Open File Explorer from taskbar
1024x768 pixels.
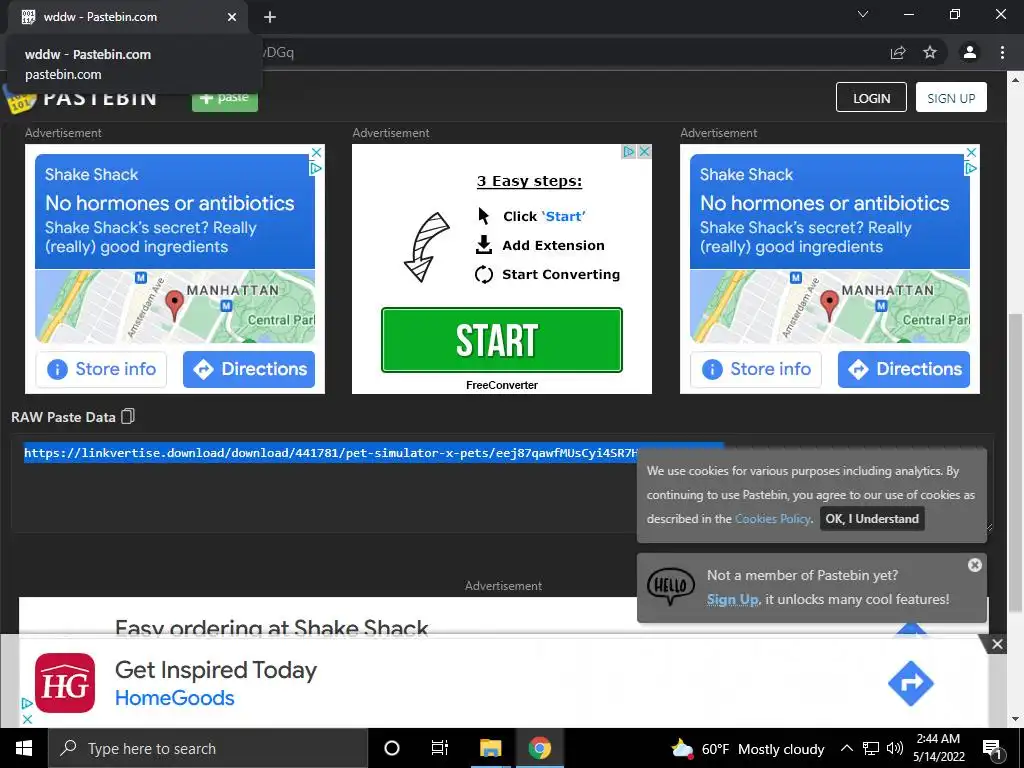pyautogui.click(x=490, y=748)
